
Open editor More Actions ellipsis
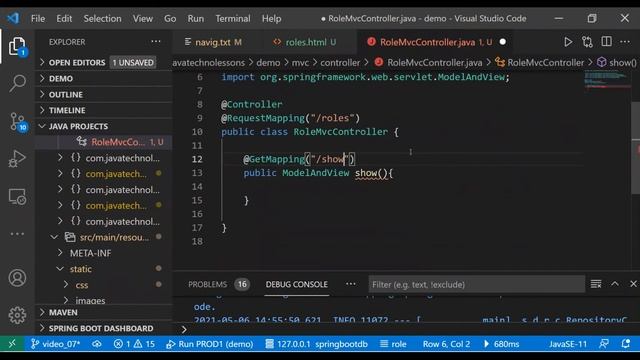point(625,42)
